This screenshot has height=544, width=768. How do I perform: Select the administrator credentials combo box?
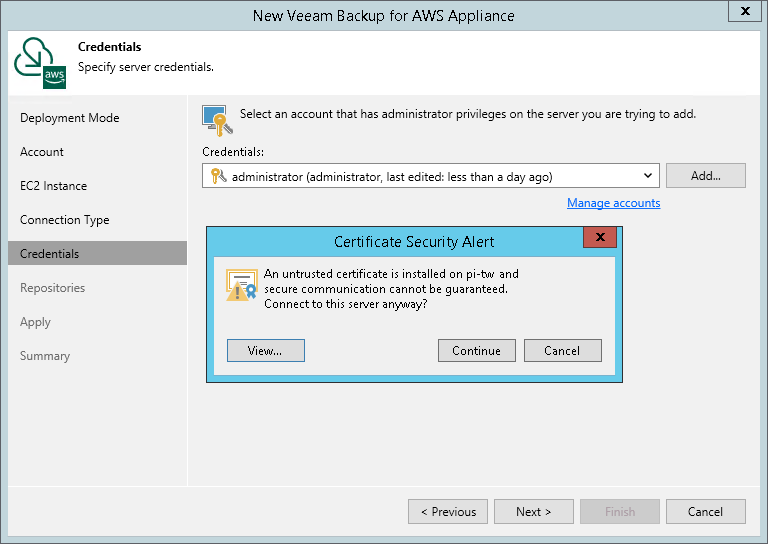coord(430,176)
